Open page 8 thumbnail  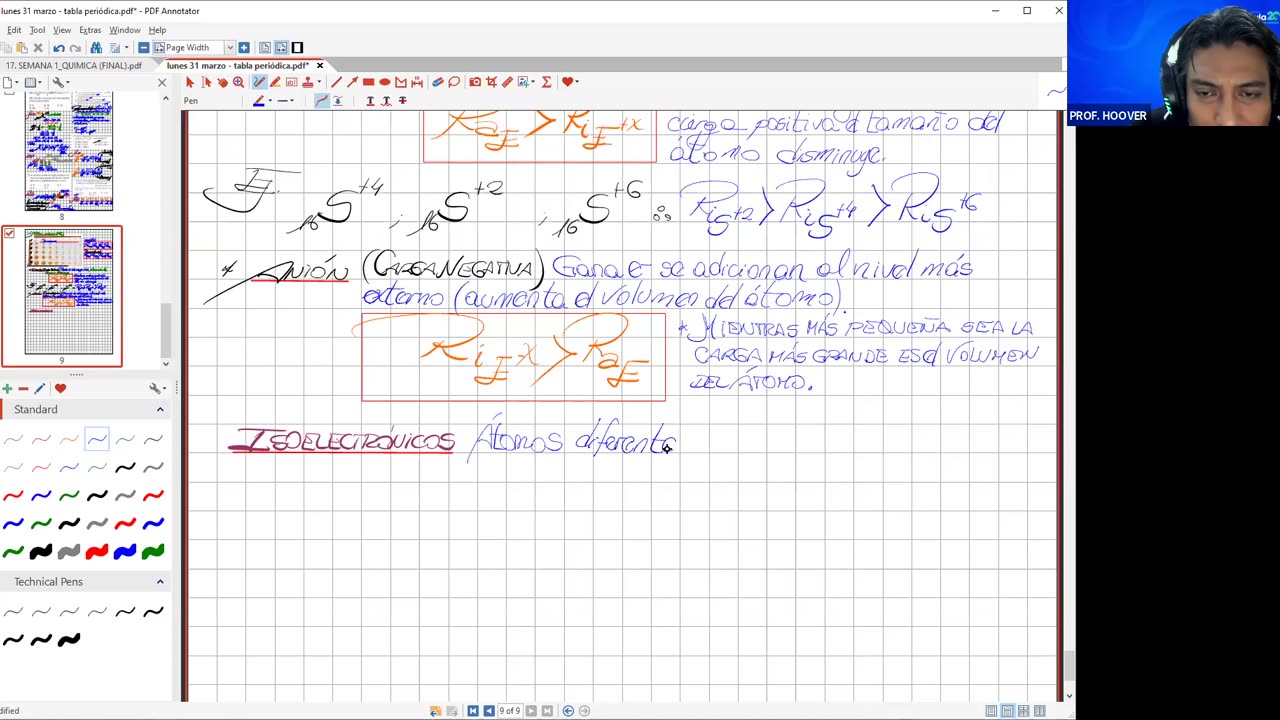68,150
